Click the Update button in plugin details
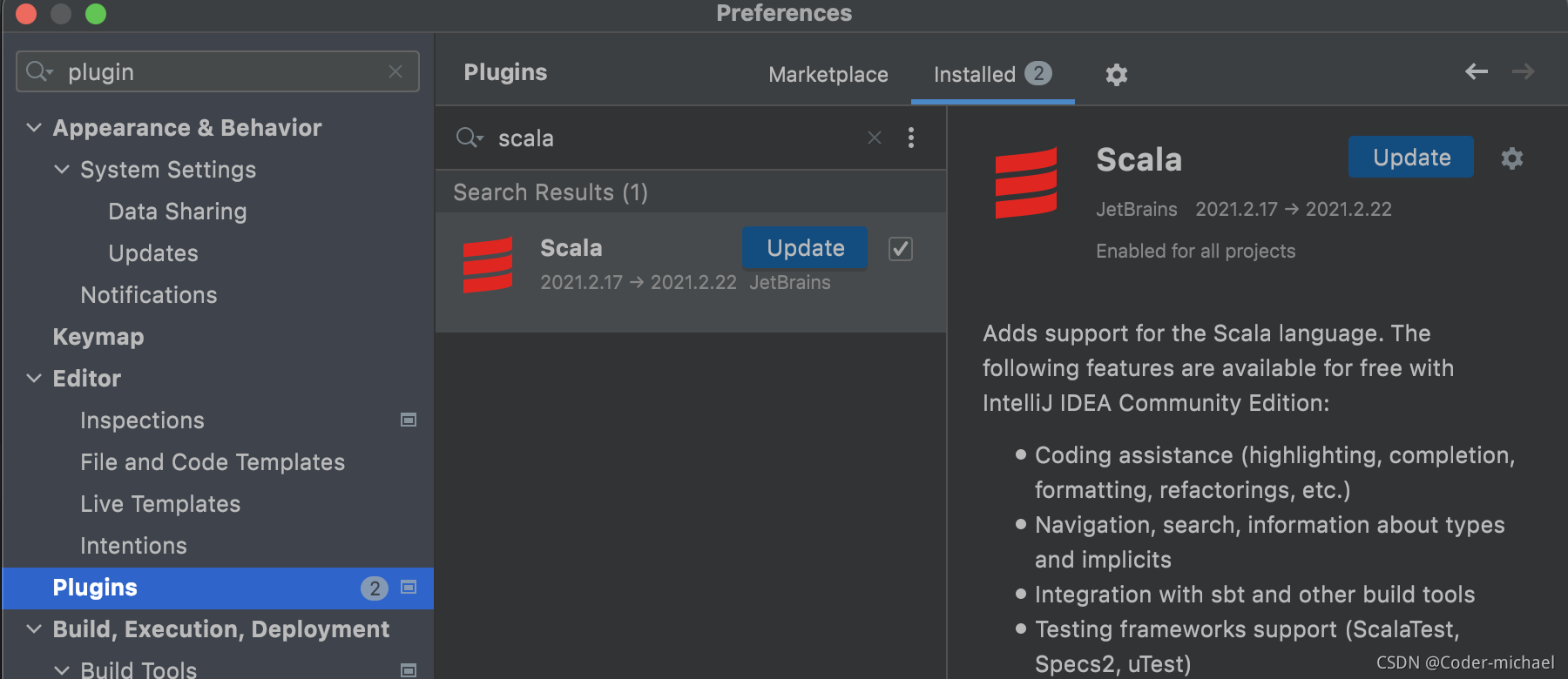The height and width of the screenshot is (679, 1568). [1410, 158]
